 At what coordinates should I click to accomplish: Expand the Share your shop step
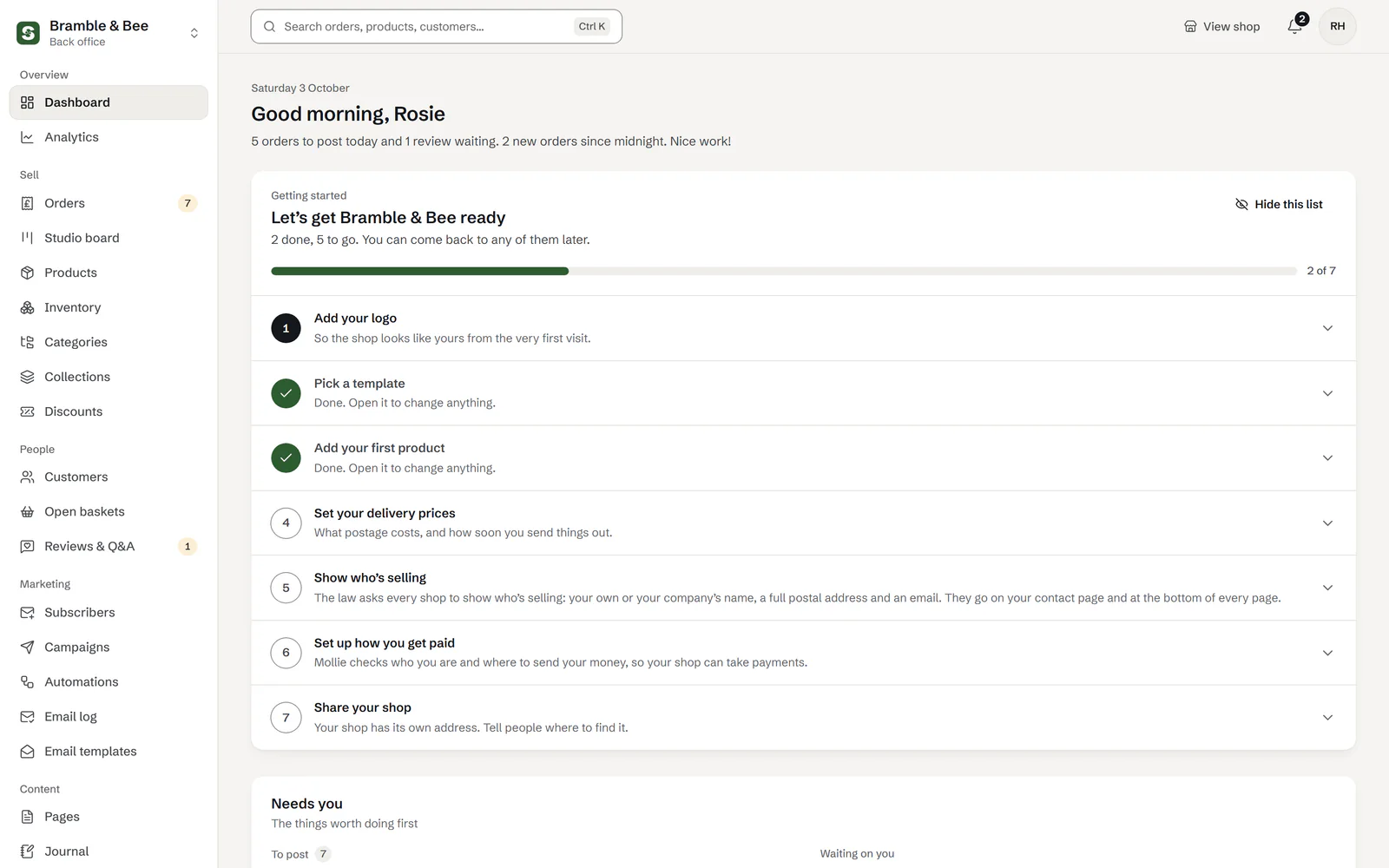(x=1327, y=718)
